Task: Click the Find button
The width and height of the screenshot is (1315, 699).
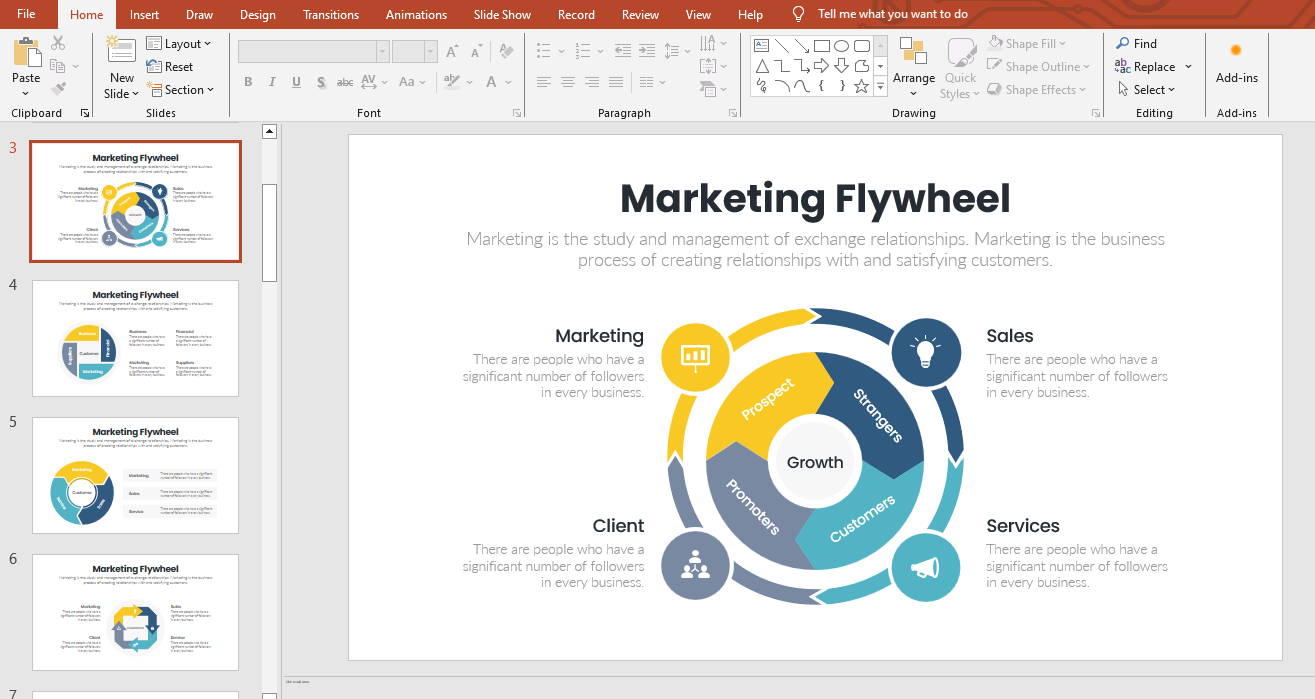Action: (x=1136, y=44)
